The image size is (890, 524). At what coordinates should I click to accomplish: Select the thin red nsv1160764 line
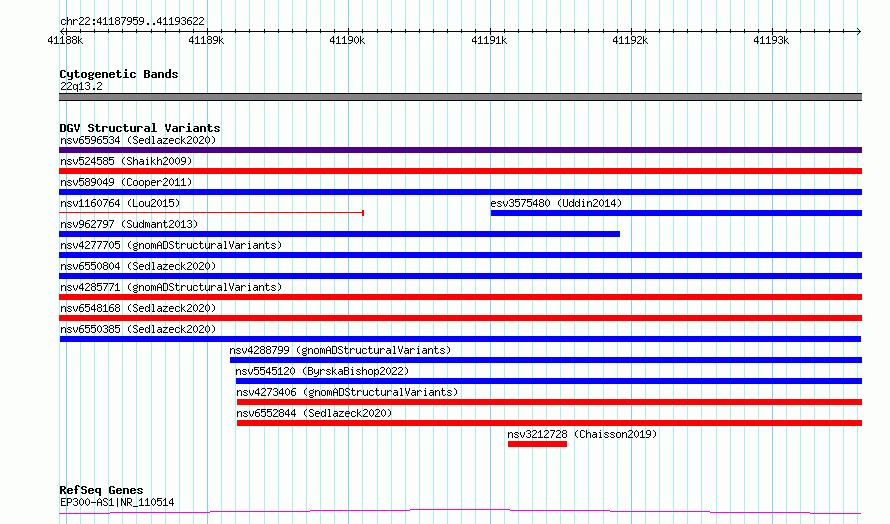click(x=211, y=213)
